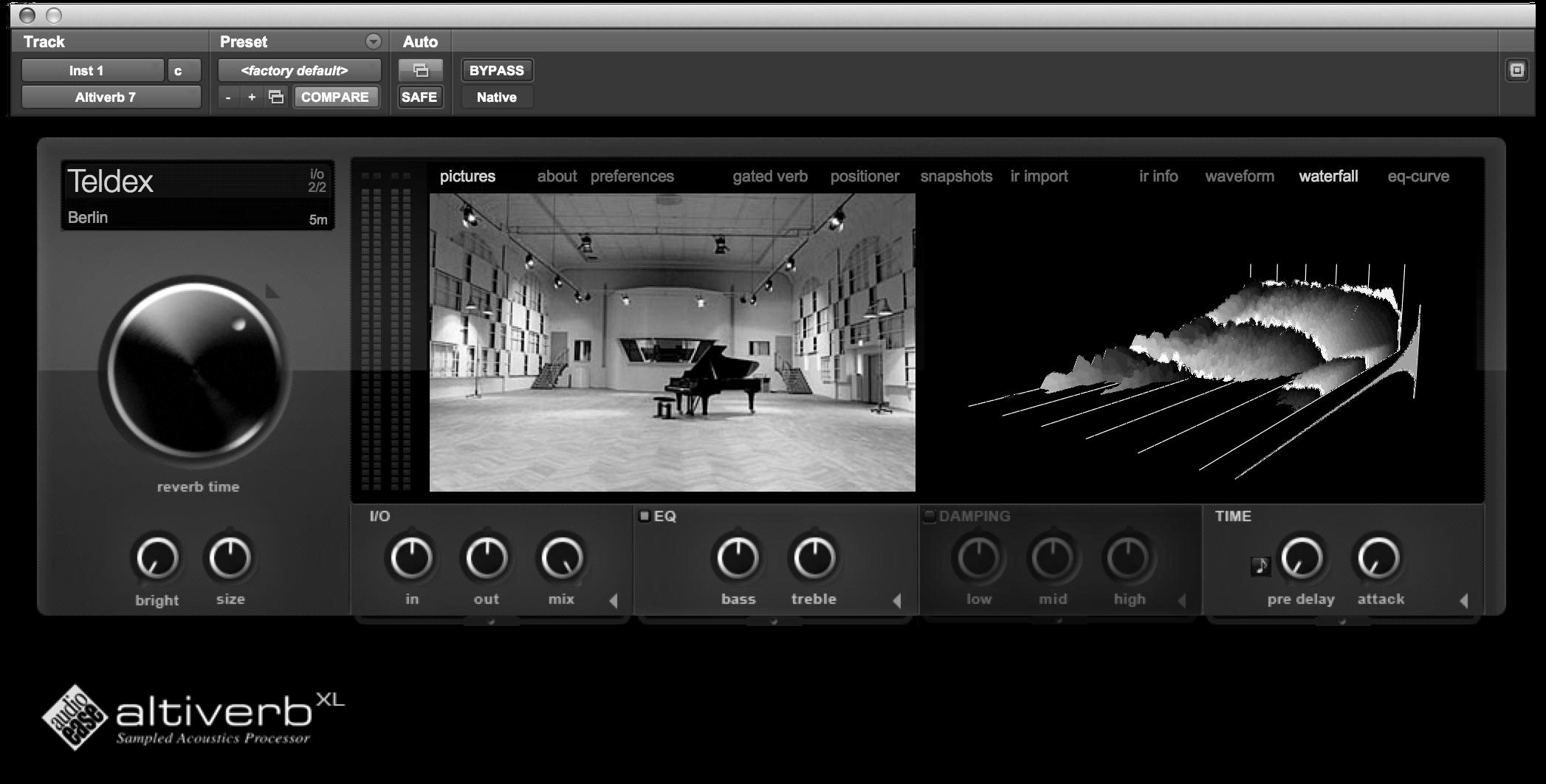Click the pre delay knob
The height and width of the screenshot is (784, 1546).
pyautogui.click(x=1302, y=558)
